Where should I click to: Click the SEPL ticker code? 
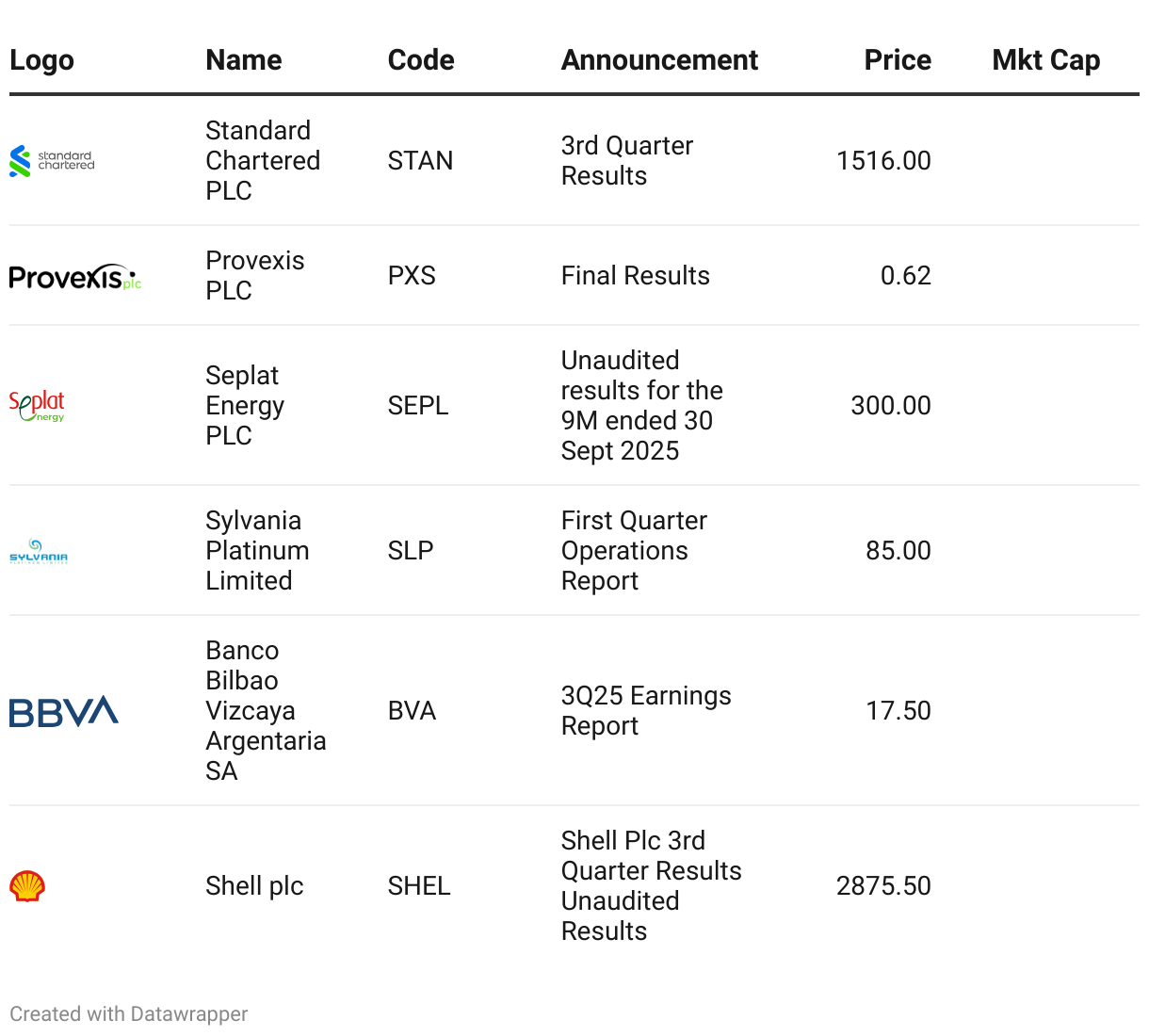coord(418,406)
